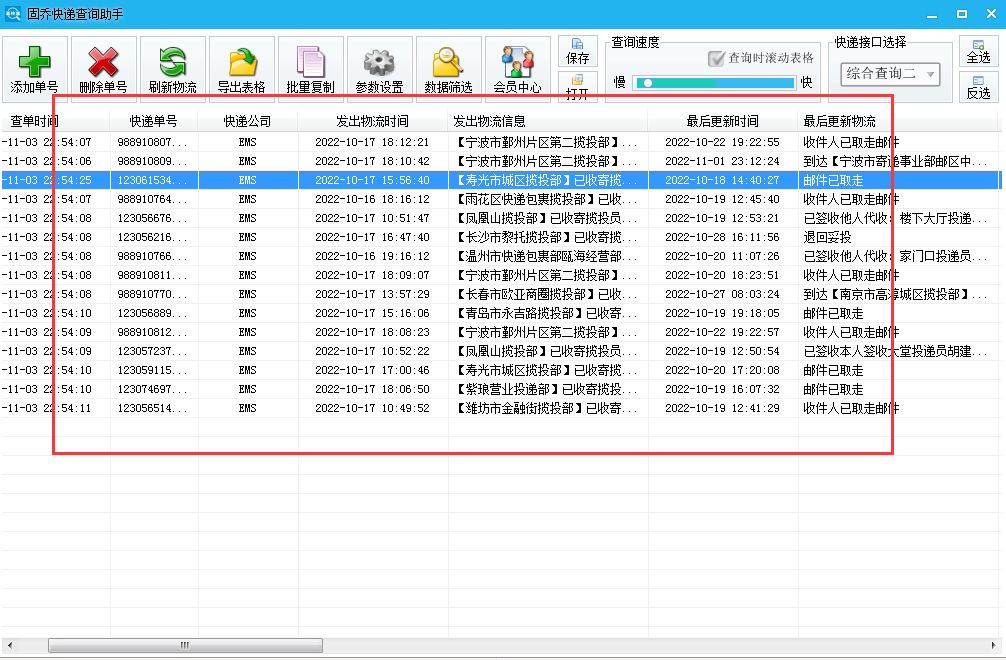Click the horizontal scrollbar thumb

coord(185,645)
